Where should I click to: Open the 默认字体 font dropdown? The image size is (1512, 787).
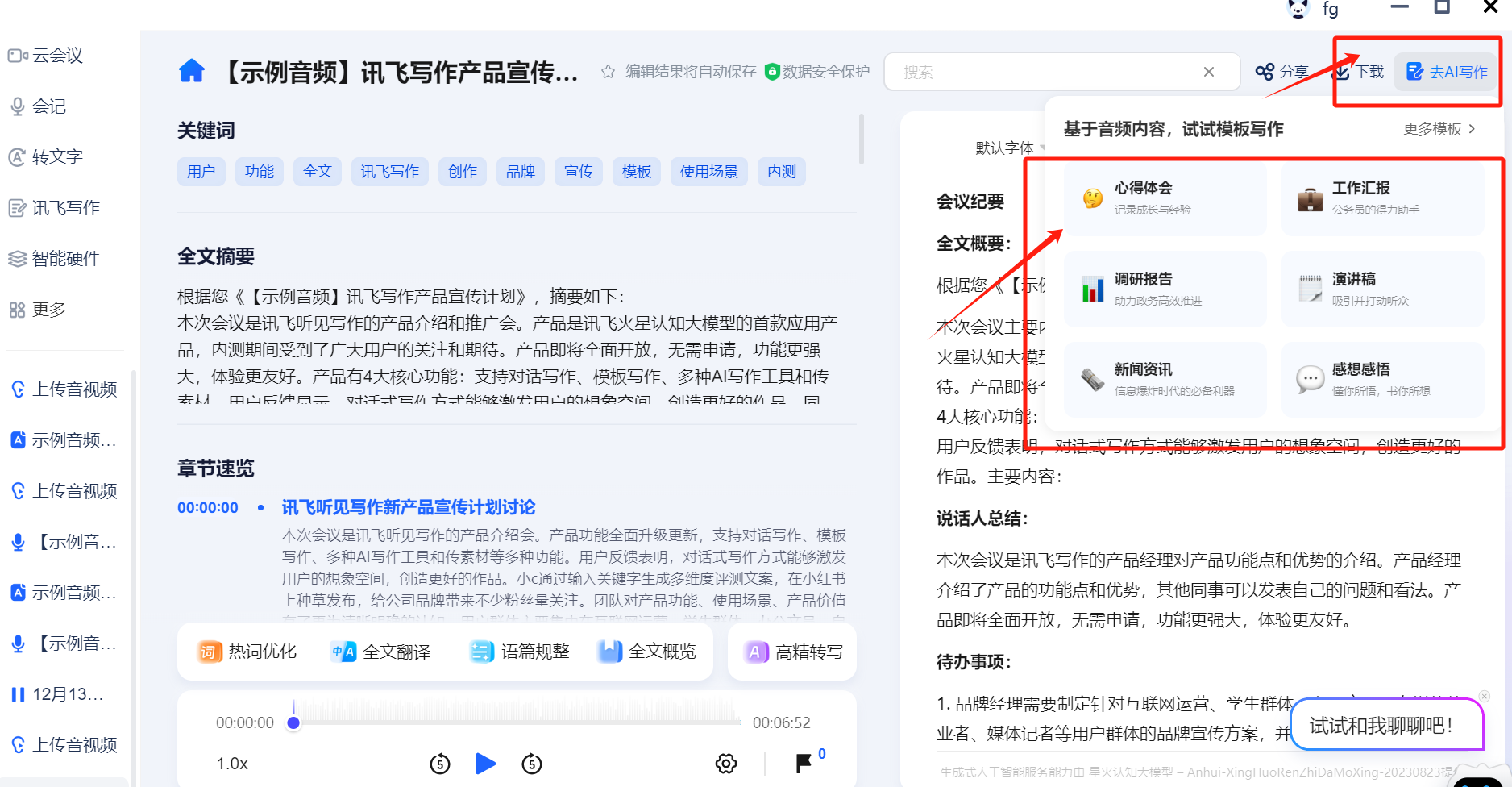[x=1011, y=148]
